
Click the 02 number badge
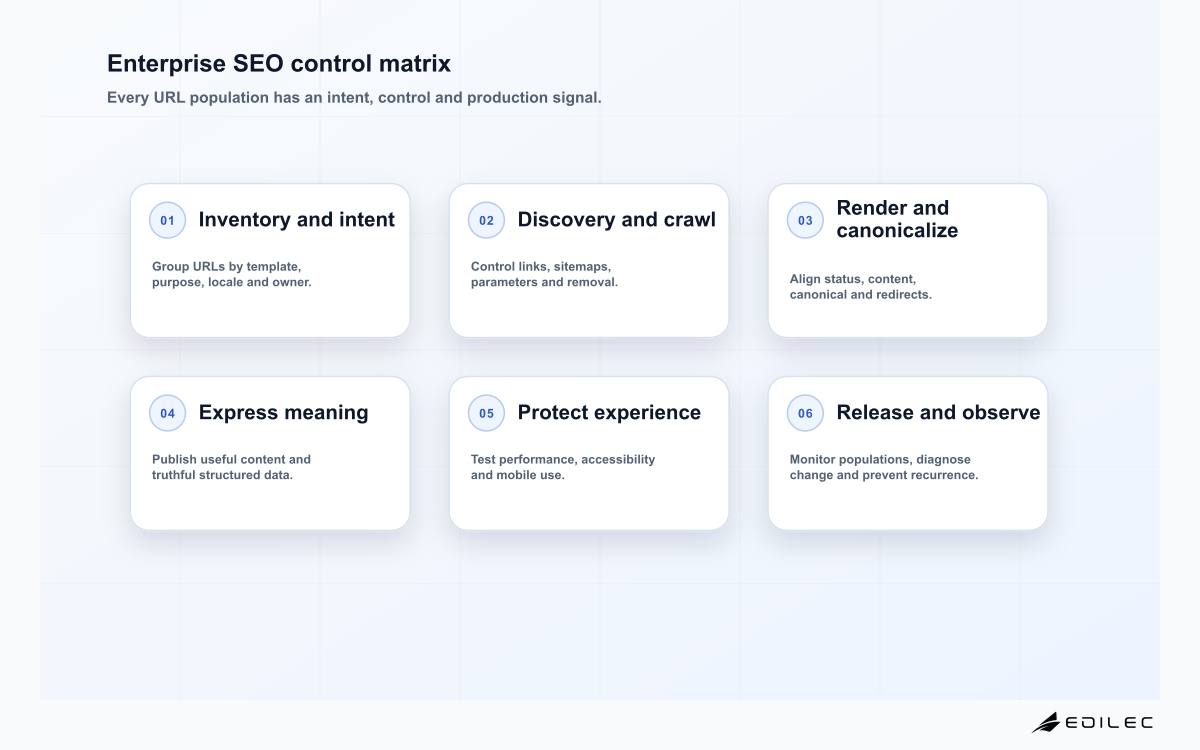pos(486,220)
